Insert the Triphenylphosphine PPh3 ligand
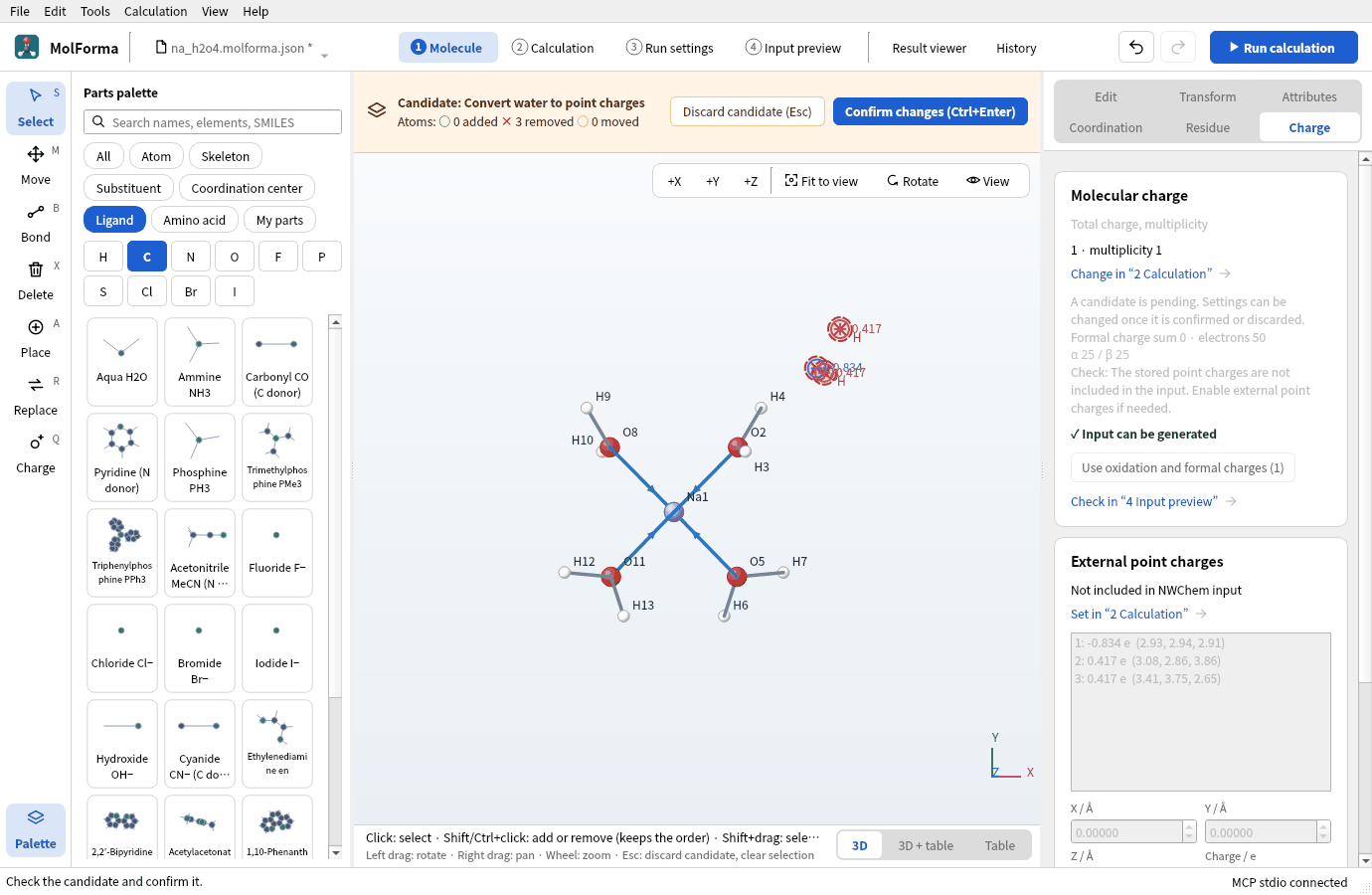This screenshot has width=1372, height=895. [122, 553]
